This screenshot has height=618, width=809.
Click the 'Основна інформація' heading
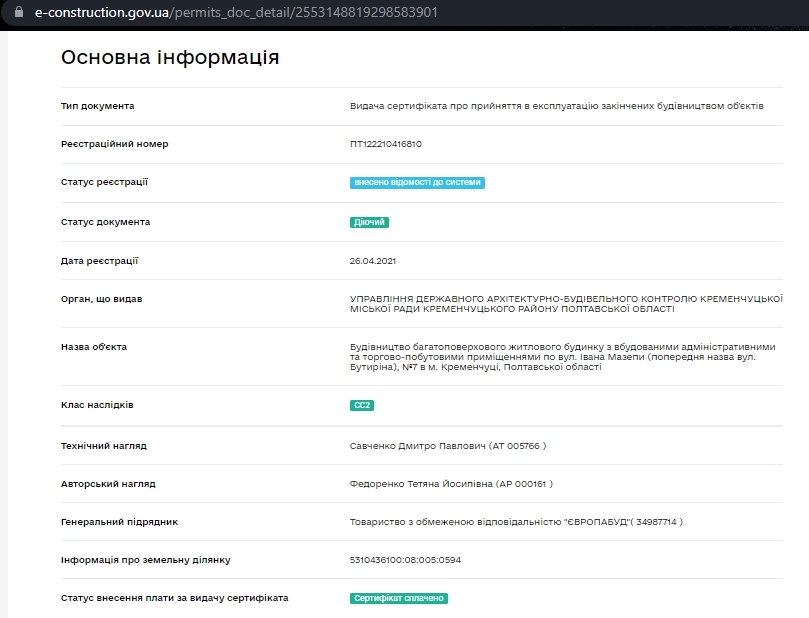click(x=170, y=57)
